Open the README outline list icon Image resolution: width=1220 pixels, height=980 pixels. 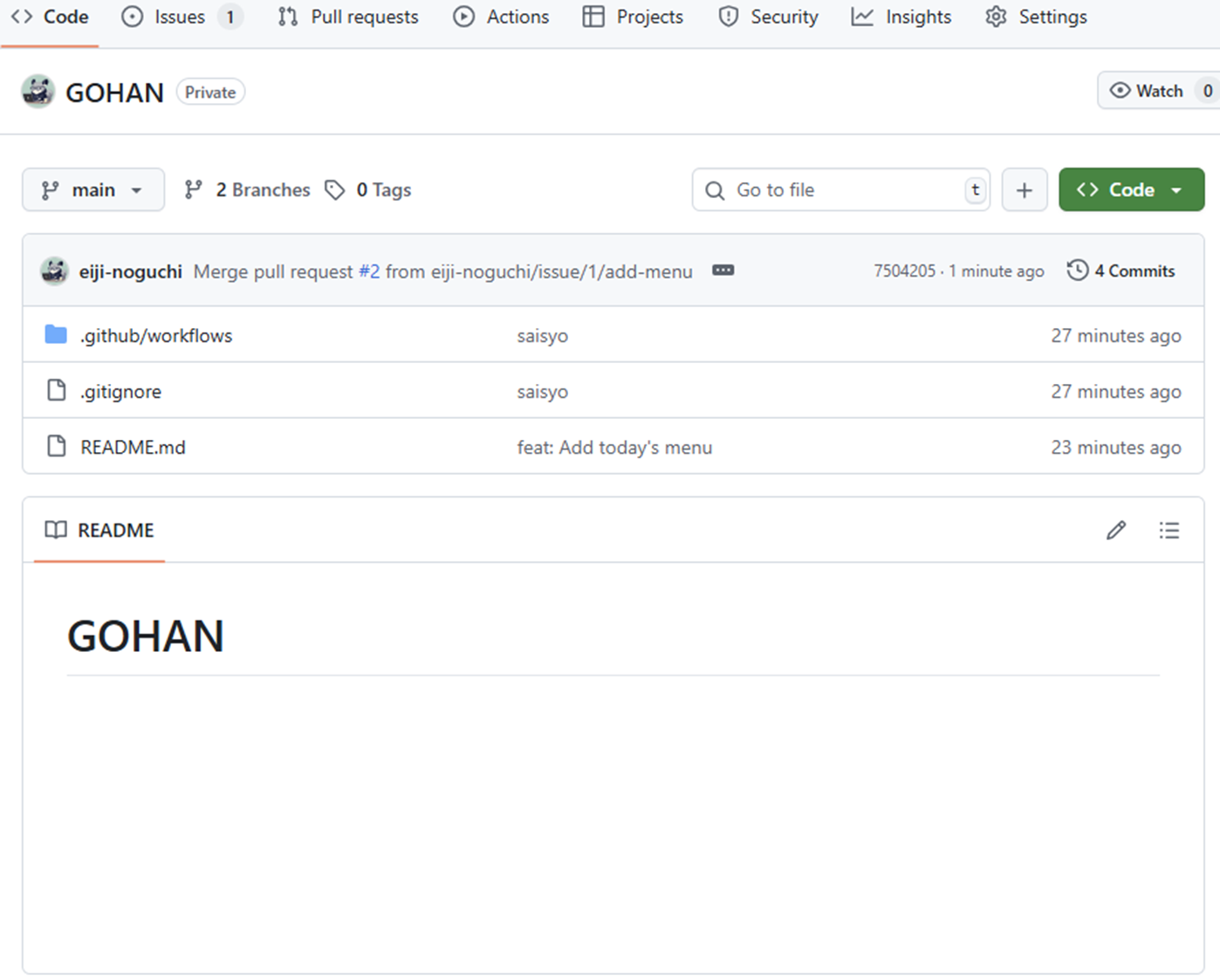point(1169,530)
